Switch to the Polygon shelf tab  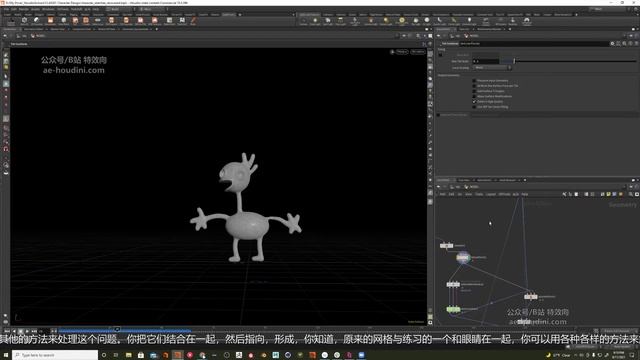tap(39, 15)
